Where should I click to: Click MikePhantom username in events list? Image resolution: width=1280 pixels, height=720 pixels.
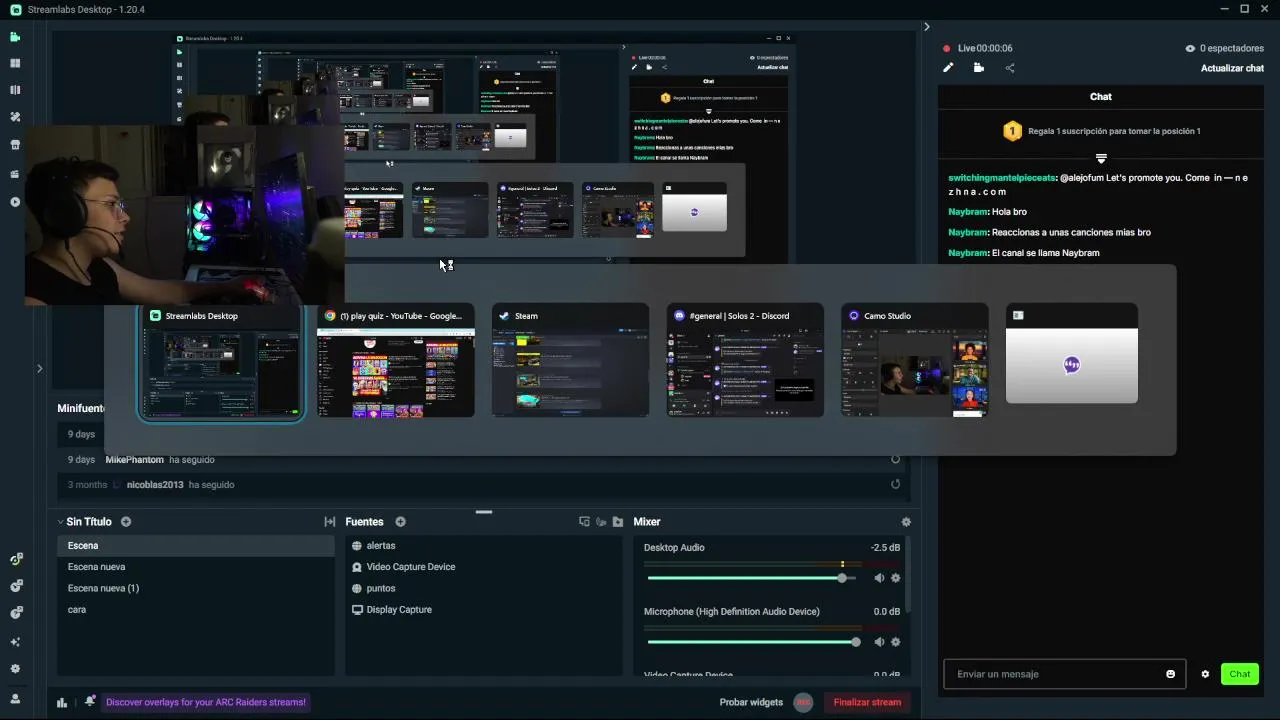pos(134,460)
